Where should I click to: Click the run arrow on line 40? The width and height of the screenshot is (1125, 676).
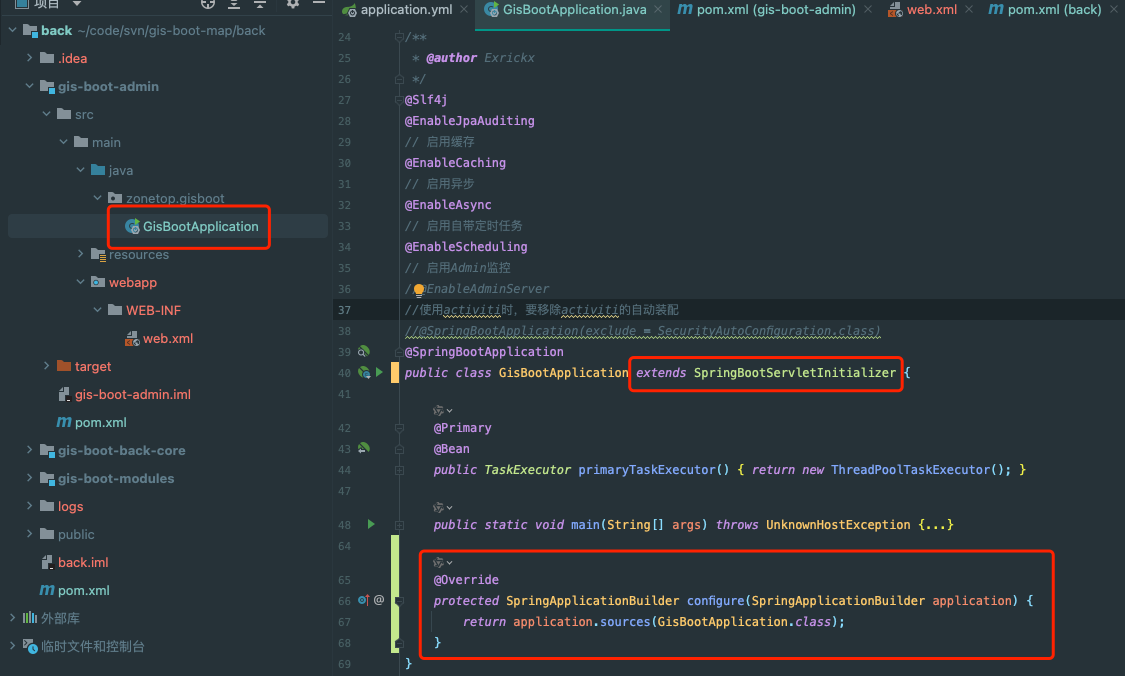click(379, 372)
